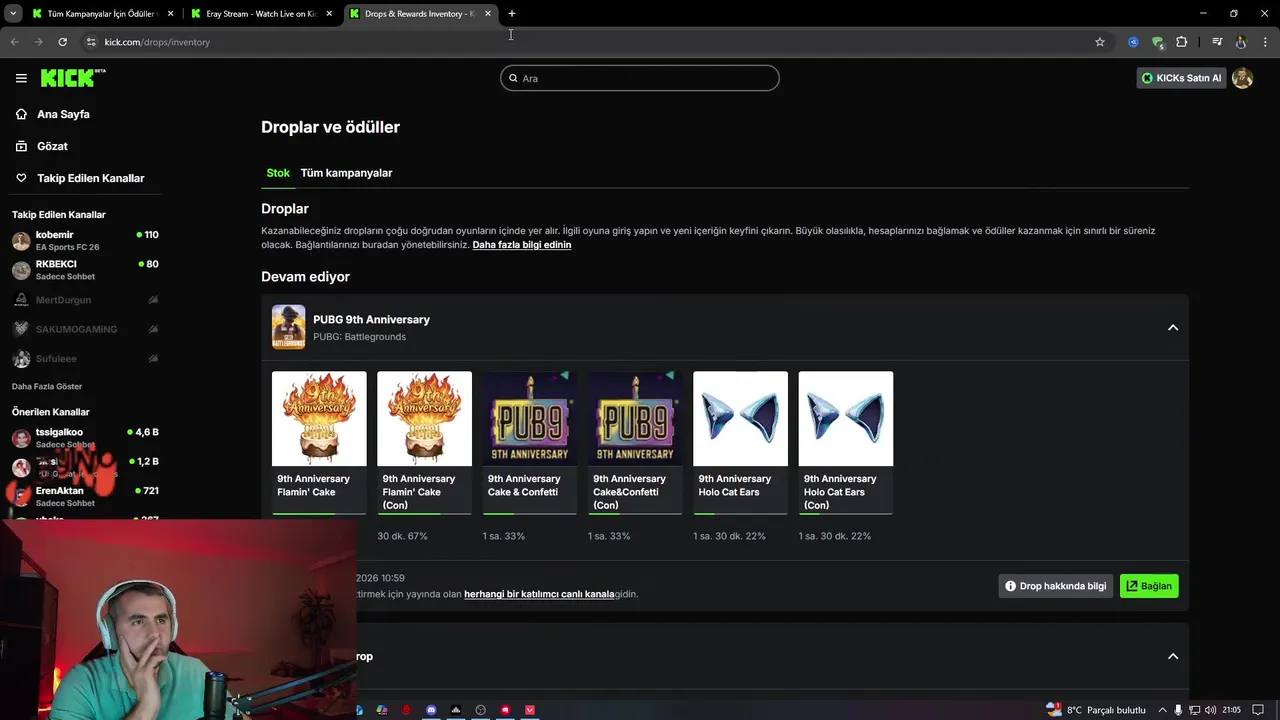Open the Kick user profile avatar
The image size is (1280, 720).
(x=1242, y=78)
